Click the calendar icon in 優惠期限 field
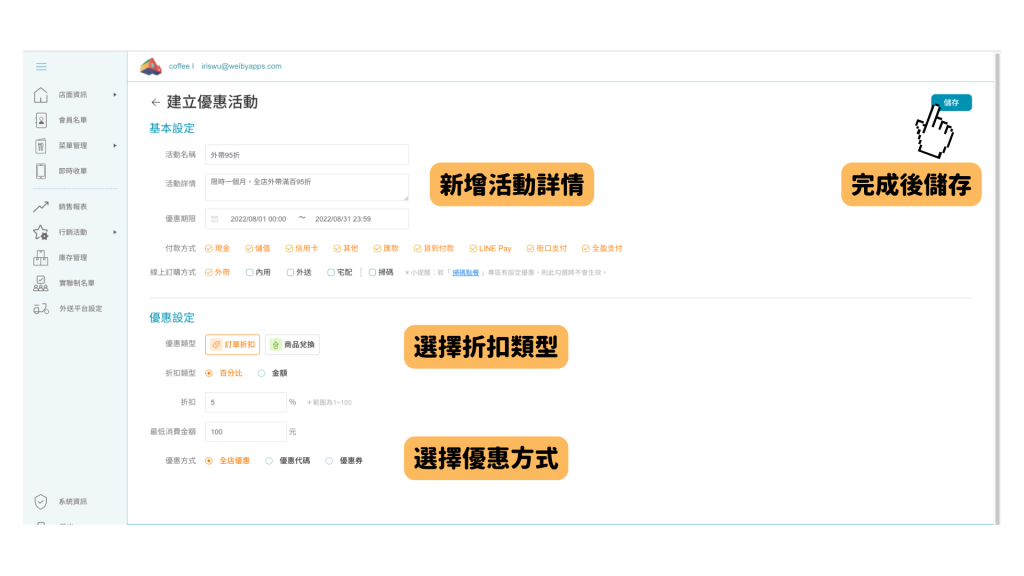 coord(215,218)
